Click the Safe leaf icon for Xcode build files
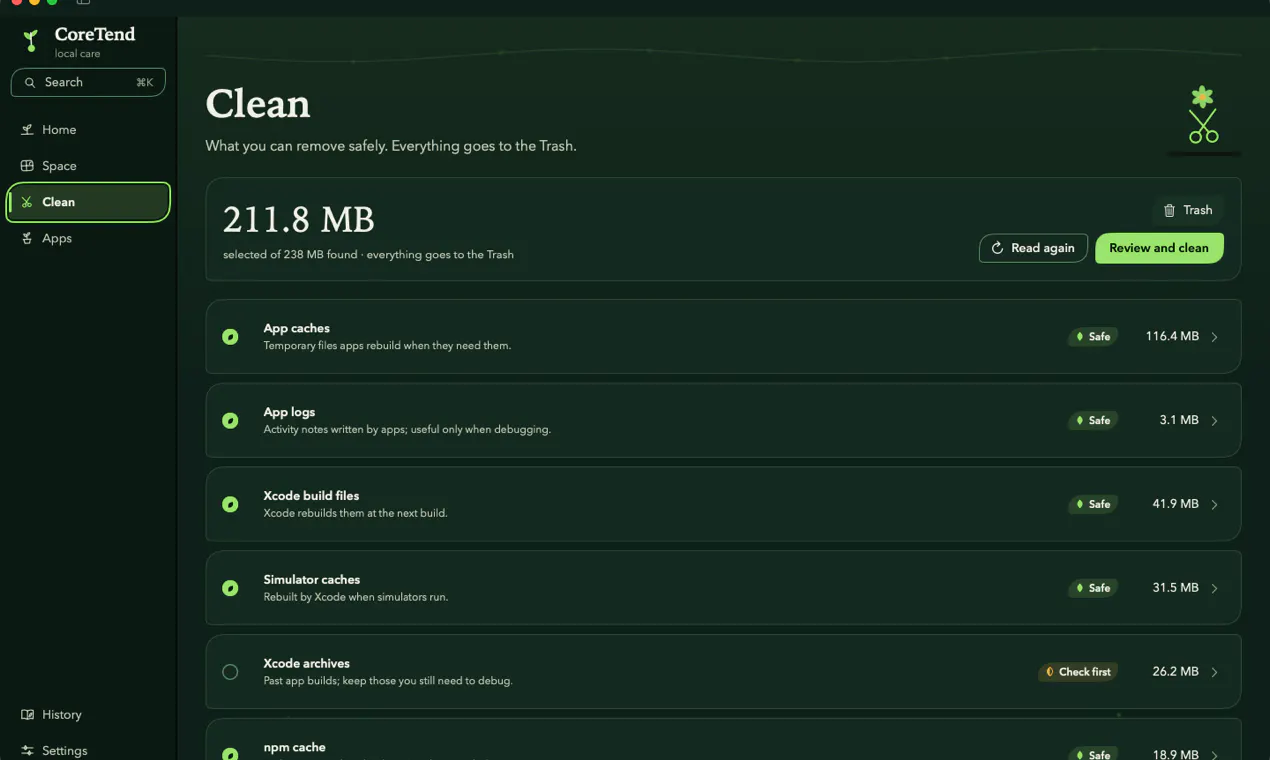Screen dimensions: 1270x760 [1079, 505]
